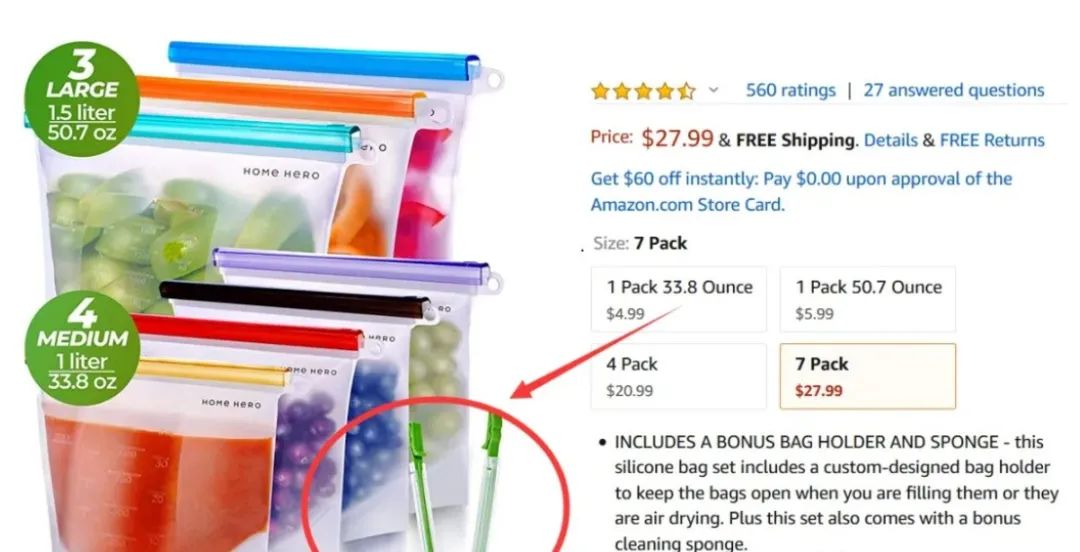This screenshot has height=552, width=1080.
Task: Click the 4 Medium green badge
Action: pos(82,348)
